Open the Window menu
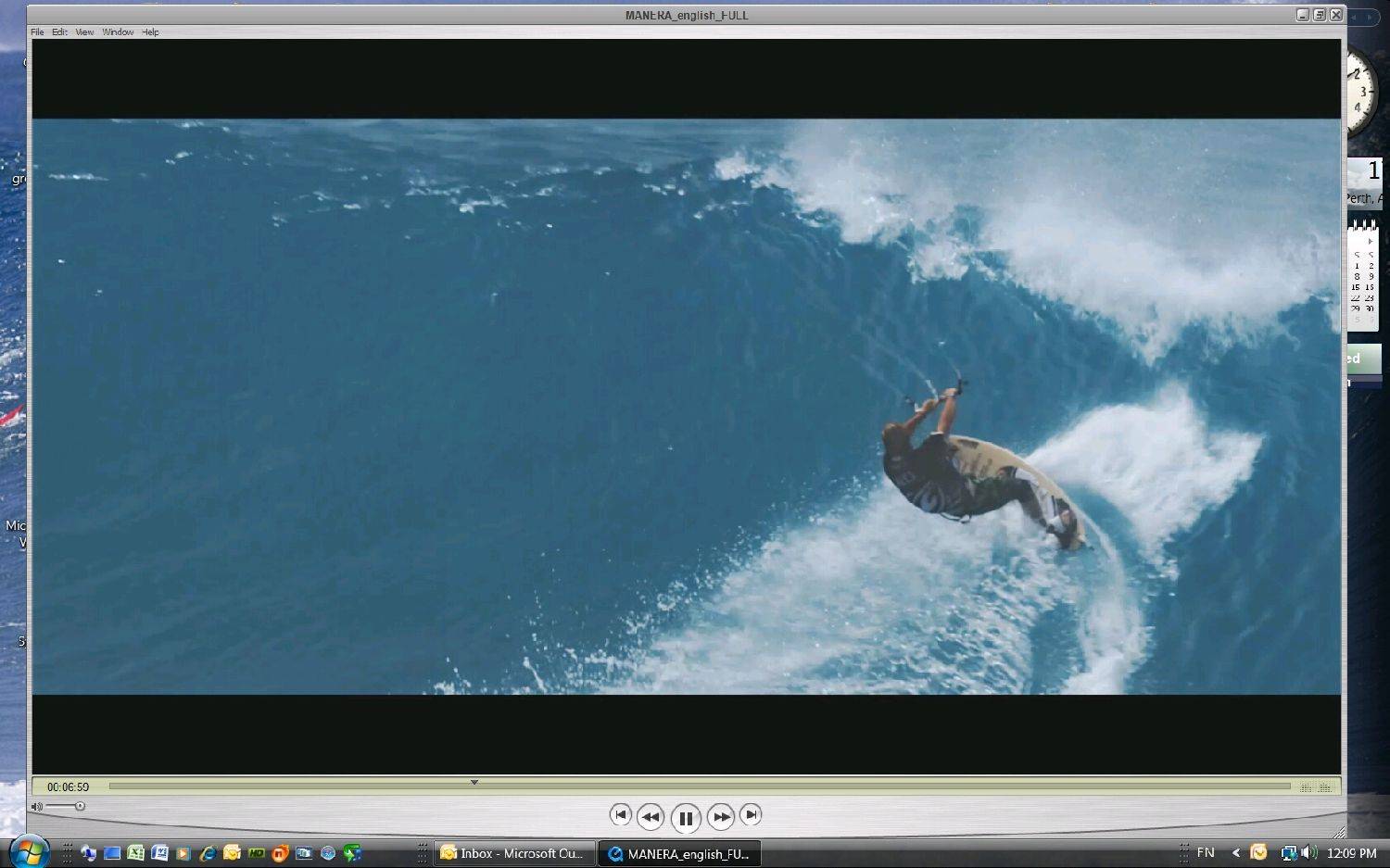Image resolution: width=1390 pixels, height=868 pixels. [118, 32]
